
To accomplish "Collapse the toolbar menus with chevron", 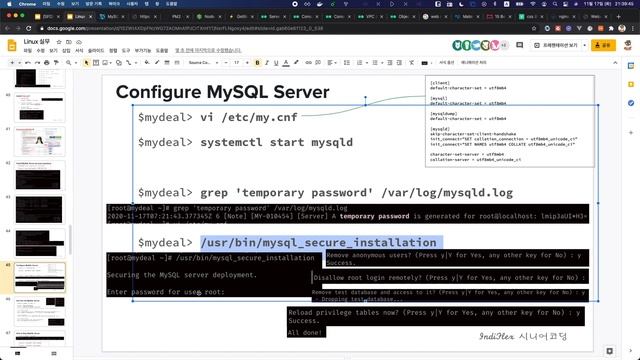I will [615, 63].
